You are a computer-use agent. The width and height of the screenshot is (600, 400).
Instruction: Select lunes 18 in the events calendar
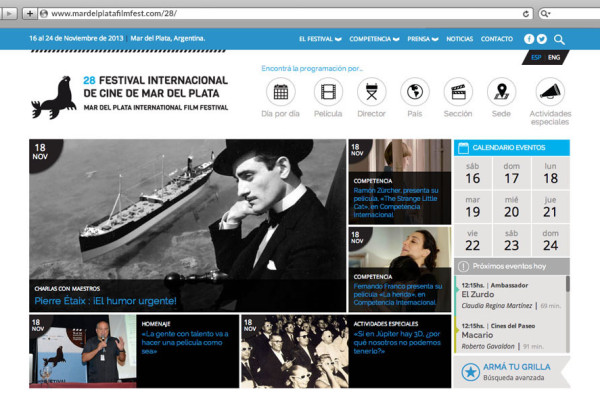pyautogui.click(x=551, y=173)
